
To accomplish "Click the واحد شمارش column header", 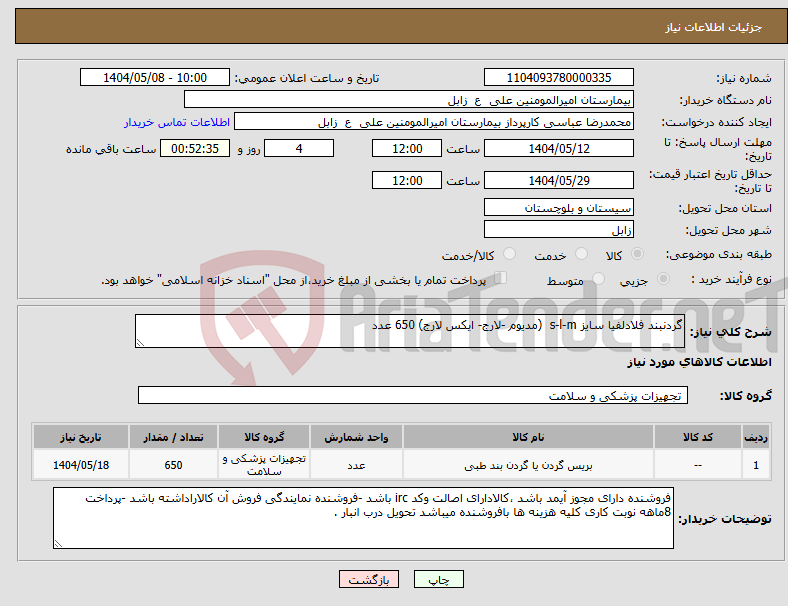I will click(x=356, y=437).
